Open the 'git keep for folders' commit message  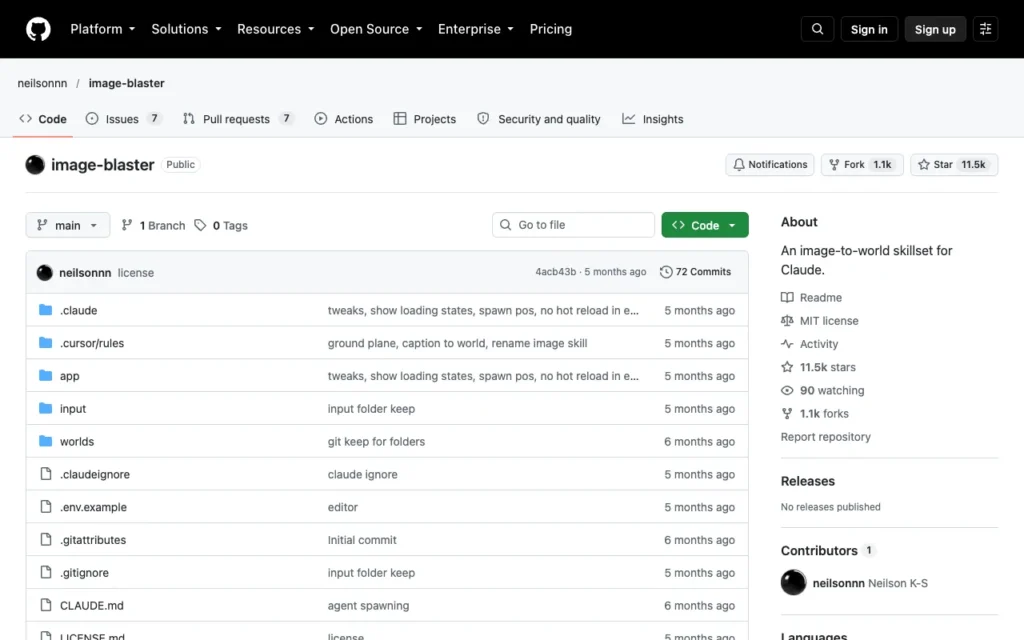376,441
